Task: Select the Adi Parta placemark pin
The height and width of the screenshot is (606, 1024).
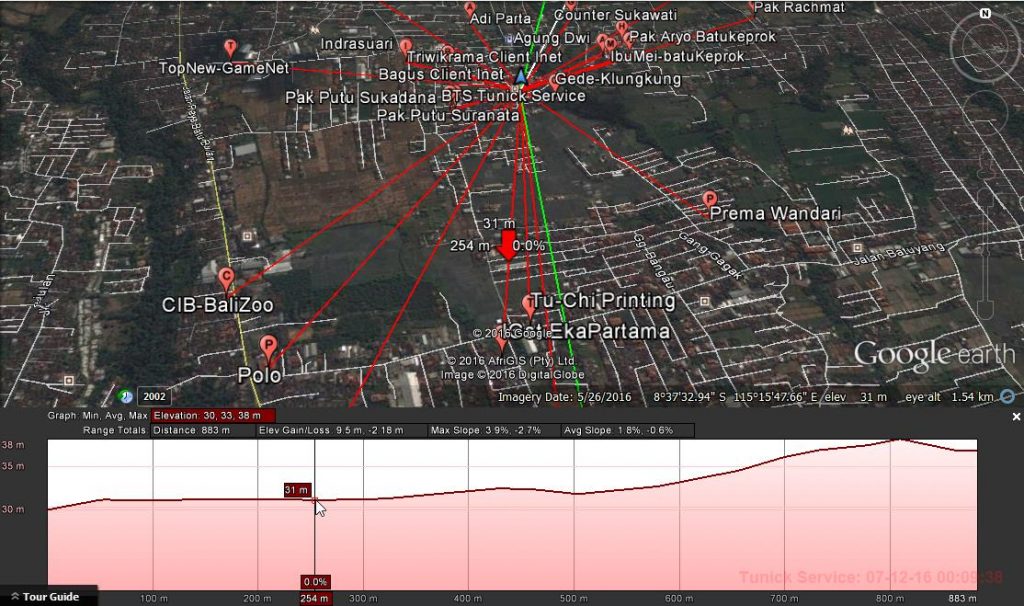Action: 470,9
